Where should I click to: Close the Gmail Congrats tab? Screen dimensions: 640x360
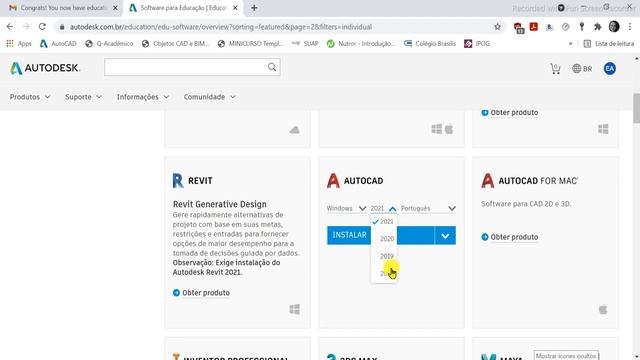pos(115,8)
